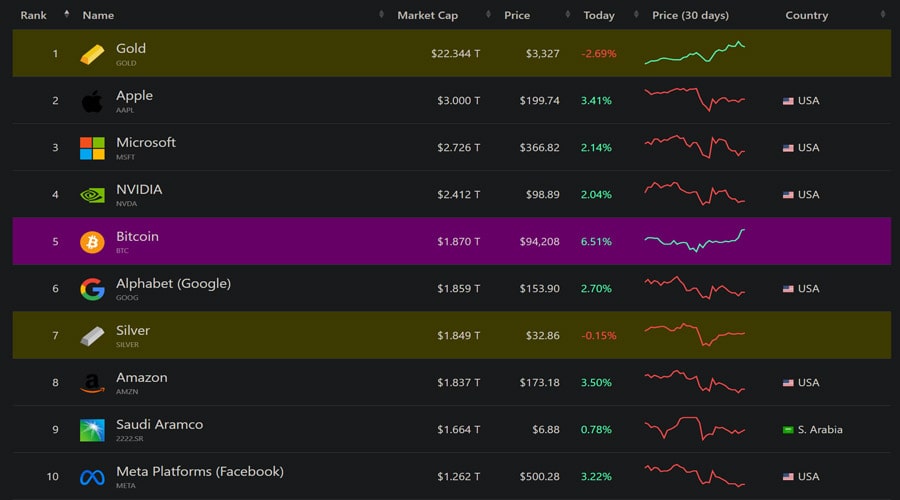Click the Saudi Aramco logo icon

(92, 430)
